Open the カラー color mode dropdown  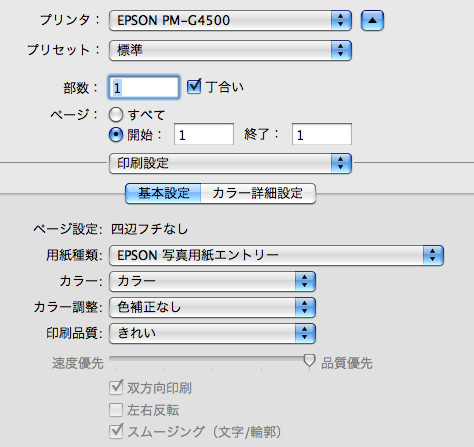(x=212, y=281)
